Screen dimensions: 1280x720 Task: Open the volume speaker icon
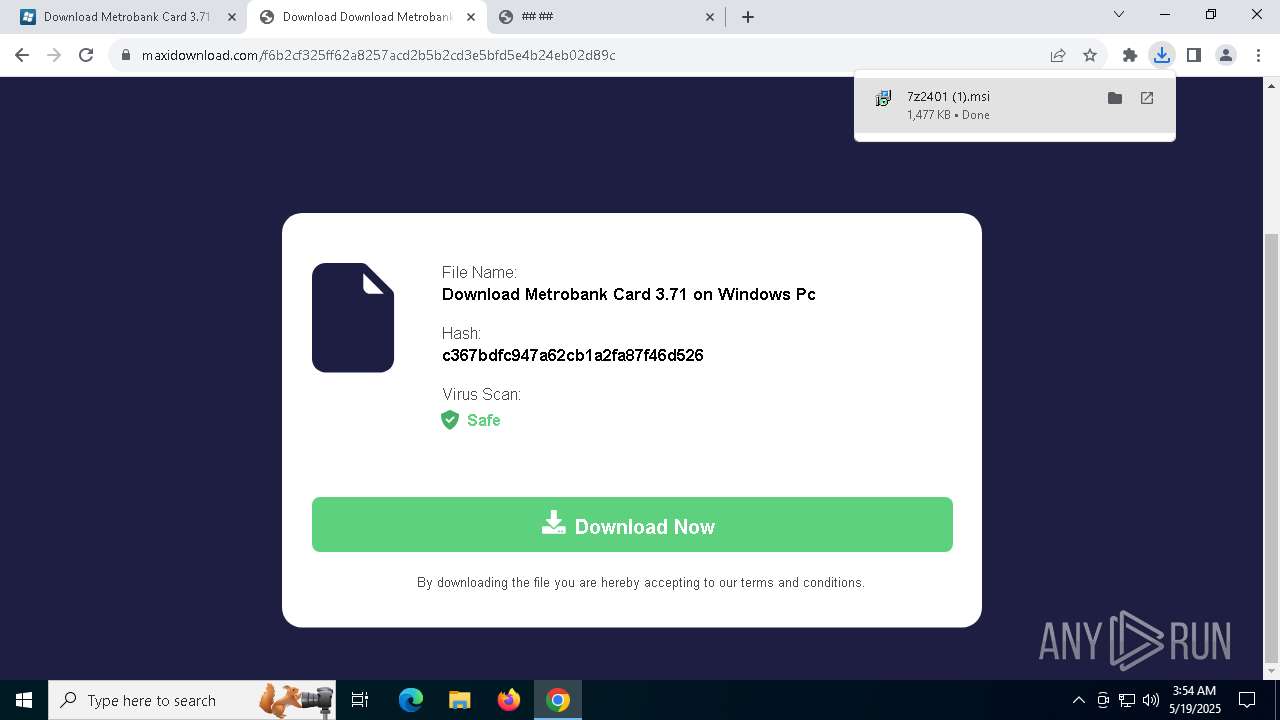(1151, 700)
